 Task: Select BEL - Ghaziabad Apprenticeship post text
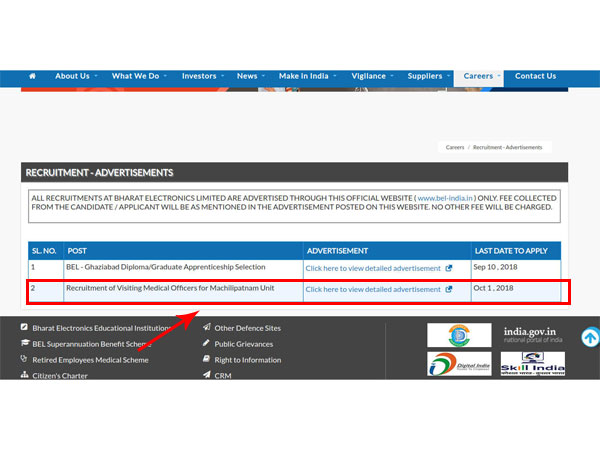click(x=166, y=267)
